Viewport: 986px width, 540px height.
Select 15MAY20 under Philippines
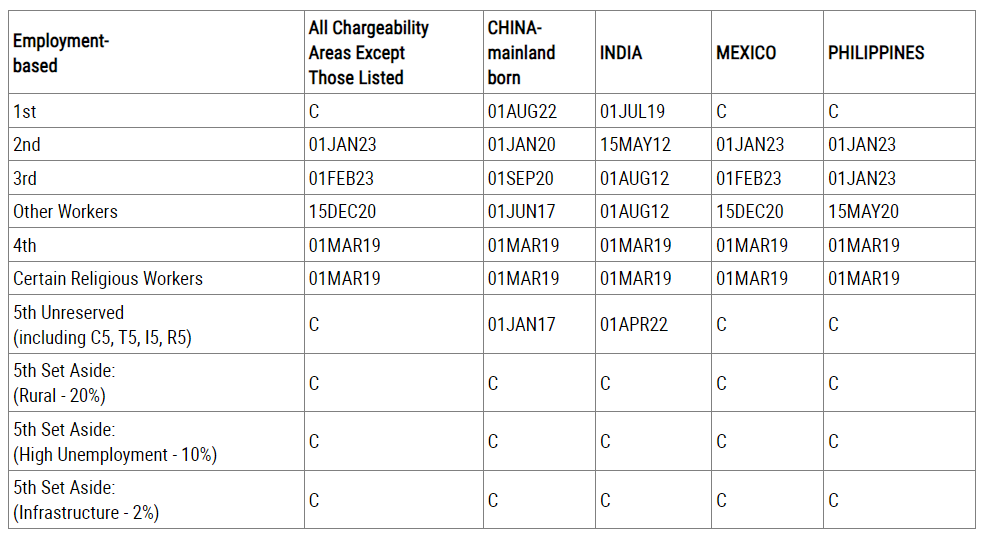[x=863, y=211]
